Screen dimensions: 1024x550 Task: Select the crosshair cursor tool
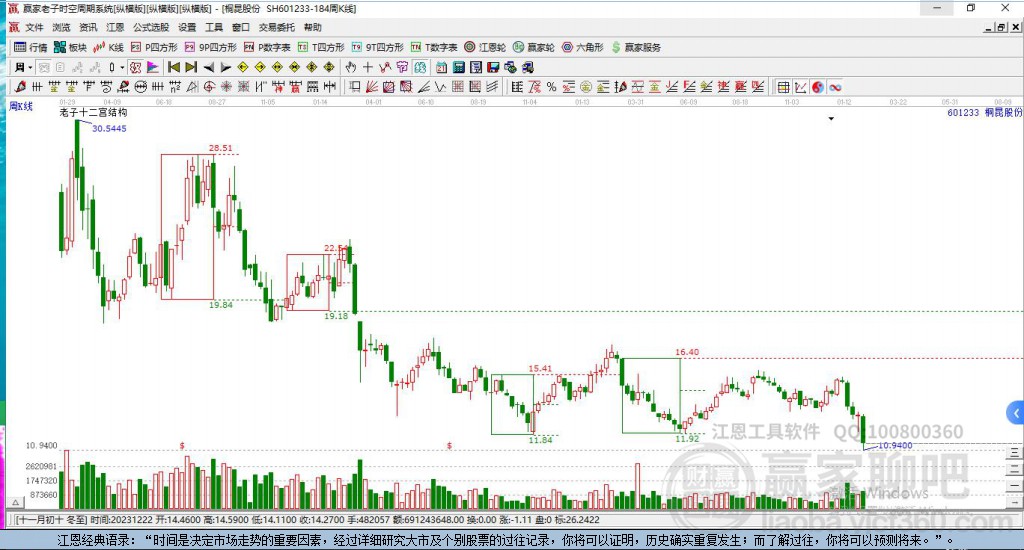[x=368, y=67]
